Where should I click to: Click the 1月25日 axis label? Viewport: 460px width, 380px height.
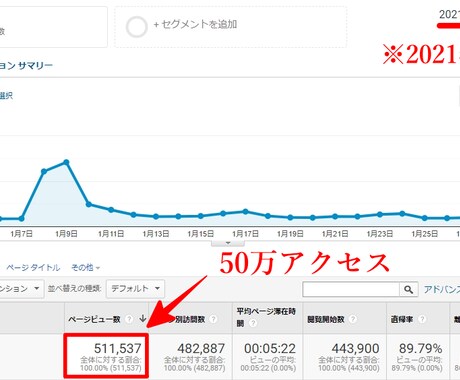click(424, 234)
